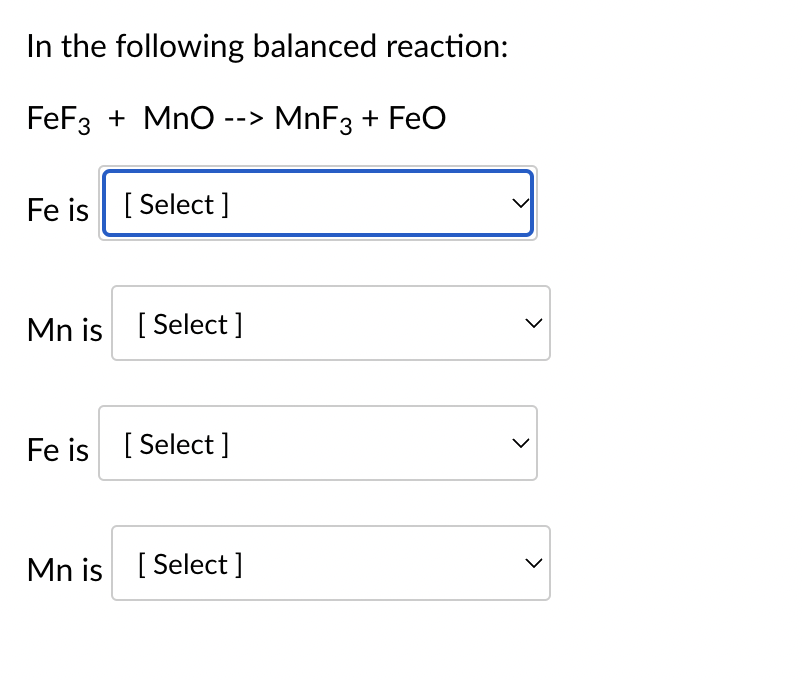Select the [Select] placeholder text in the top box

(177, 204)
